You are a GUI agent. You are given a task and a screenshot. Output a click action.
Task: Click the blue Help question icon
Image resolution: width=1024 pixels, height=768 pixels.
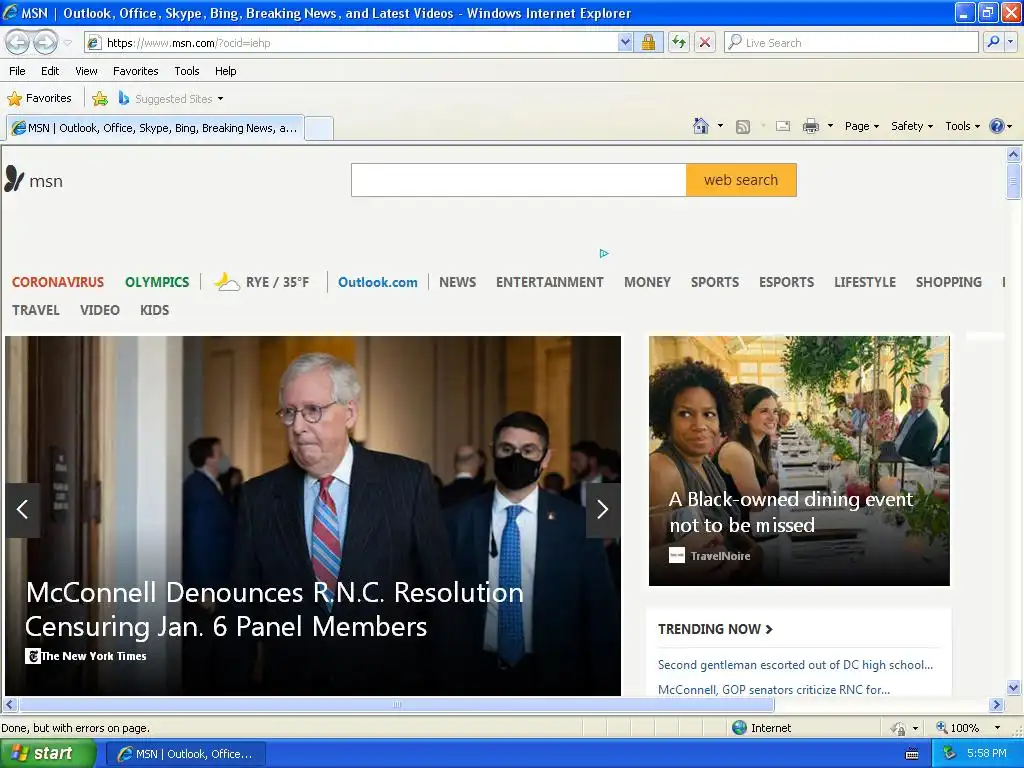(x=997, y=126)
